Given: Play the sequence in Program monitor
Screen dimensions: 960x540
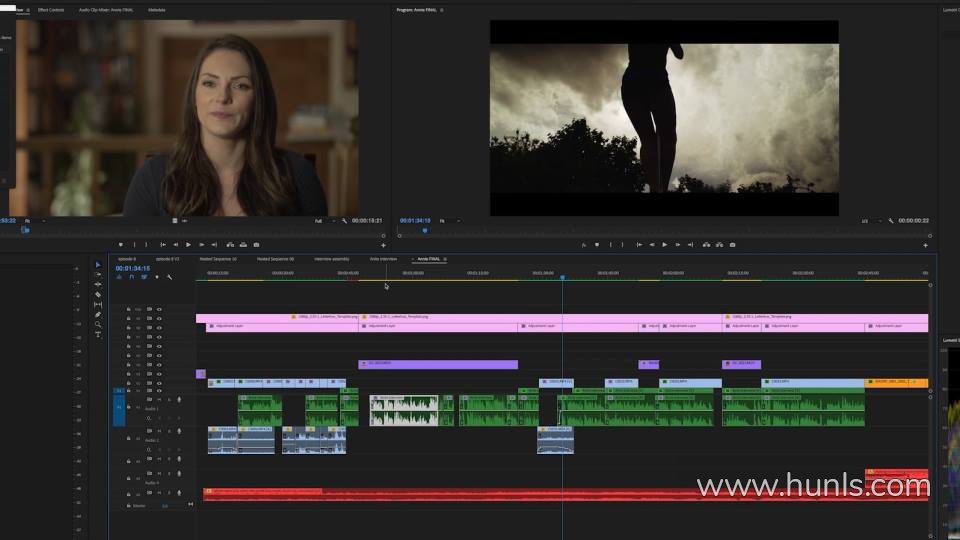Looking at the screenshot, I should 665,245.
